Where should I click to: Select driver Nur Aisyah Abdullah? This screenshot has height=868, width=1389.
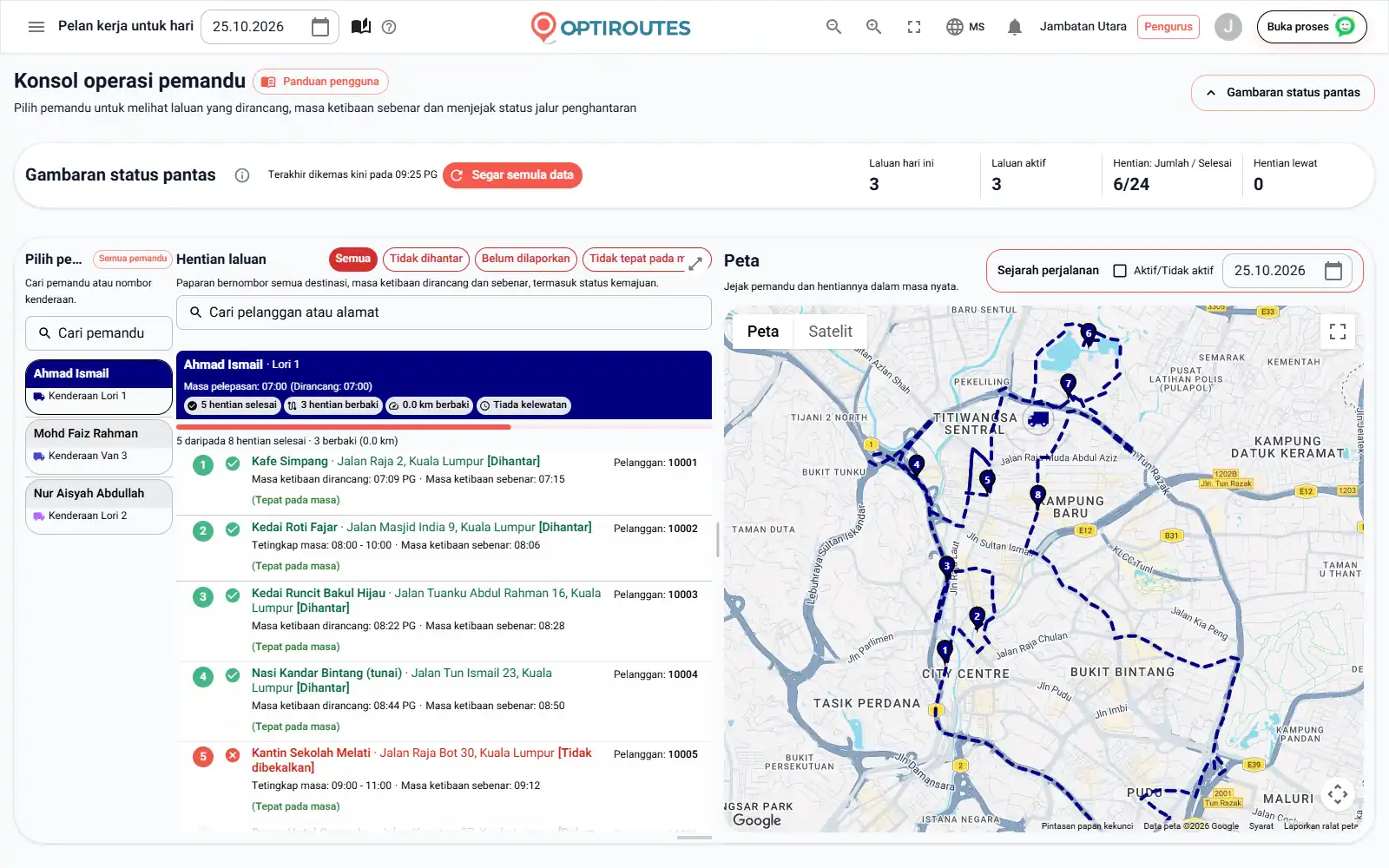pyautogui.click(x=99, y=507)
